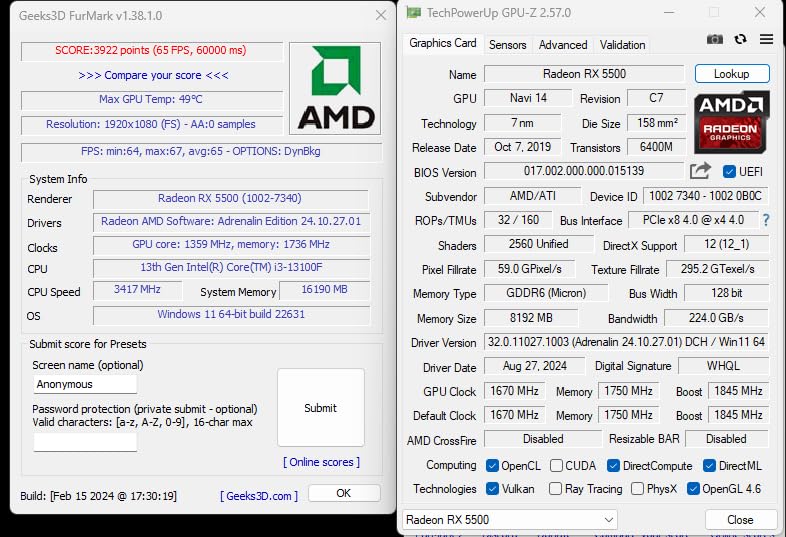The image size is (786, 537).
Task: Click the Subvendor AMD/ATI field
Action: pos(532,196)
